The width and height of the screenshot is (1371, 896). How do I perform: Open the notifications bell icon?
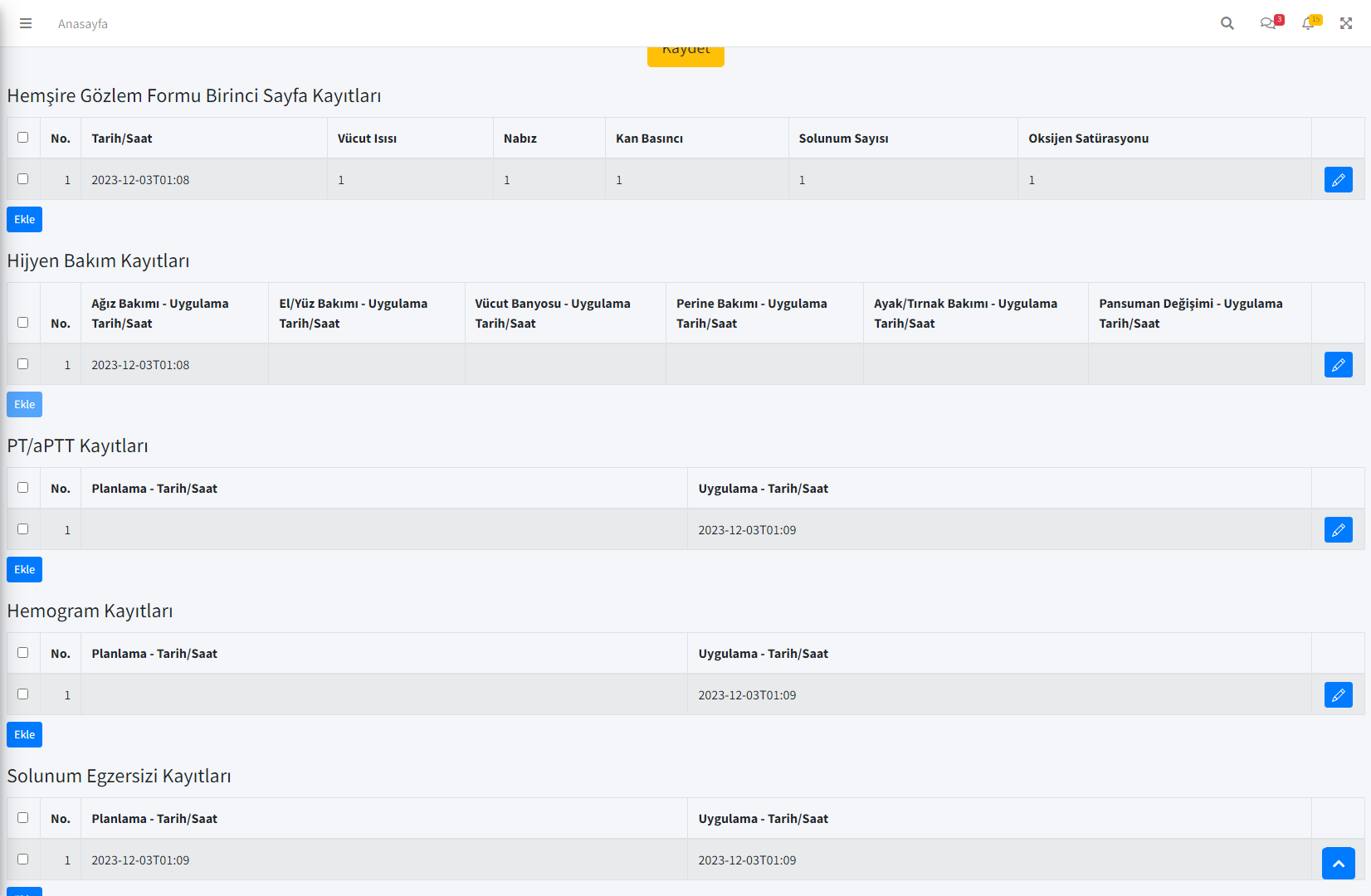coord(1310,22)
